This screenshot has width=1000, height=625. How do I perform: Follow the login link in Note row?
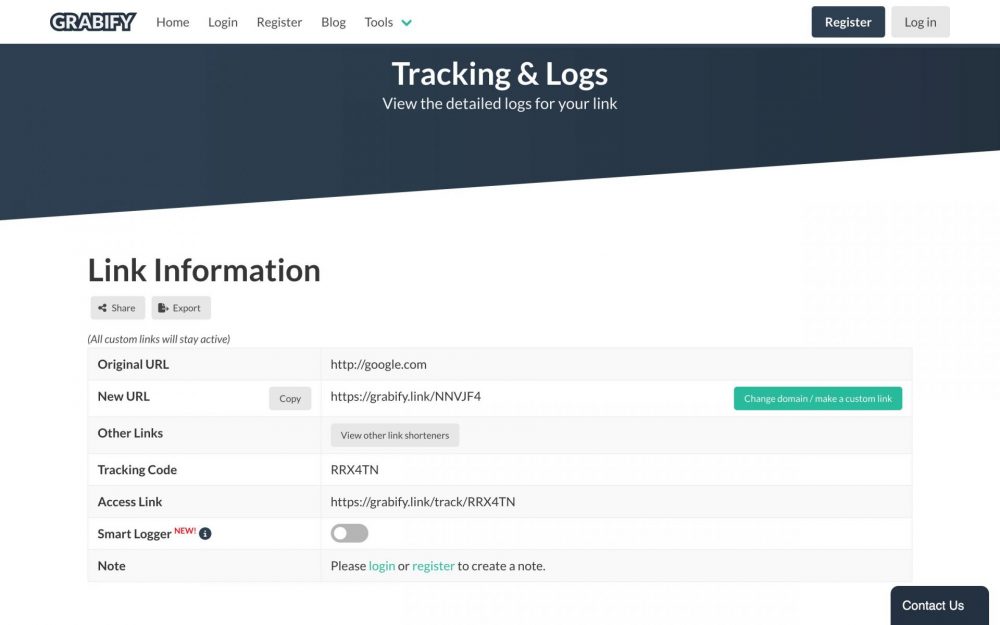(382, 566)
